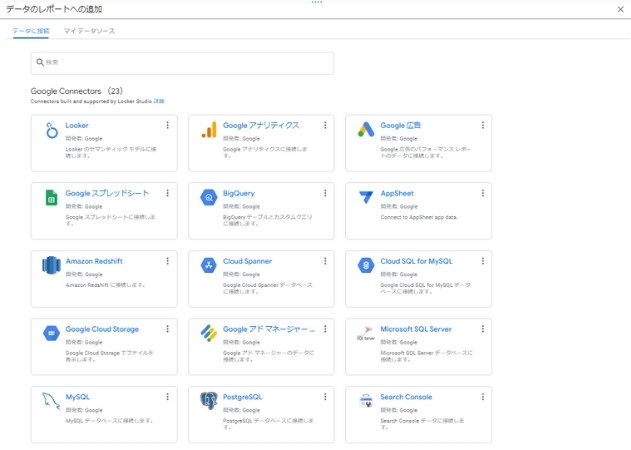The image size is (631, 450).
Task: Open PostgreSQL card three-dot menu
Action: [x=325, y=397]
